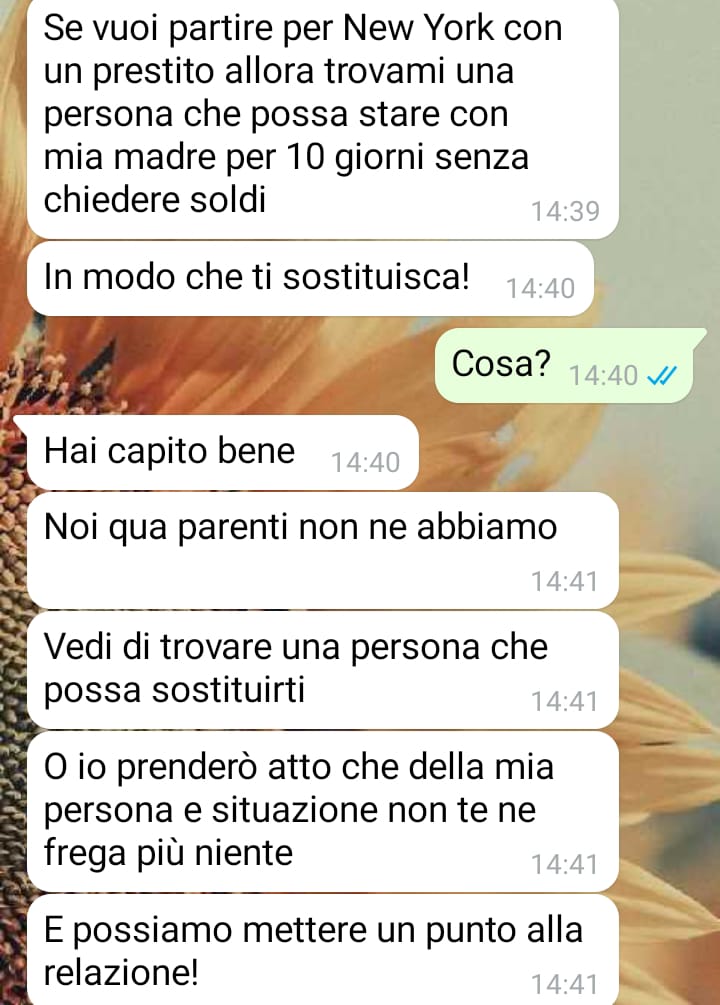This screenshot has height=1005, width=720.
Task: Tap the word 'relazione!' in last message
Action: 121,972
